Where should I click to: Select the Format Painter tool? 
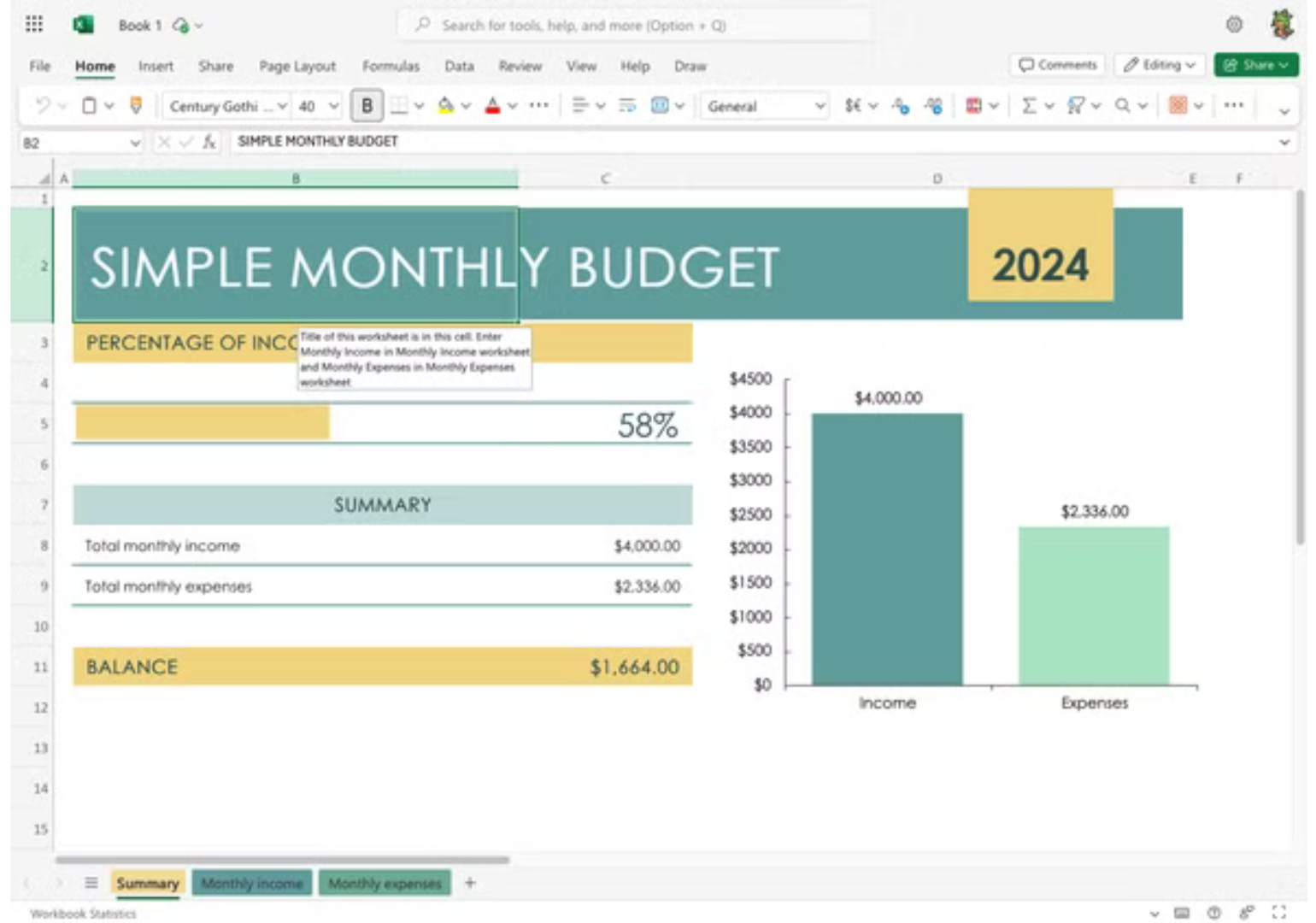[137, 106]
